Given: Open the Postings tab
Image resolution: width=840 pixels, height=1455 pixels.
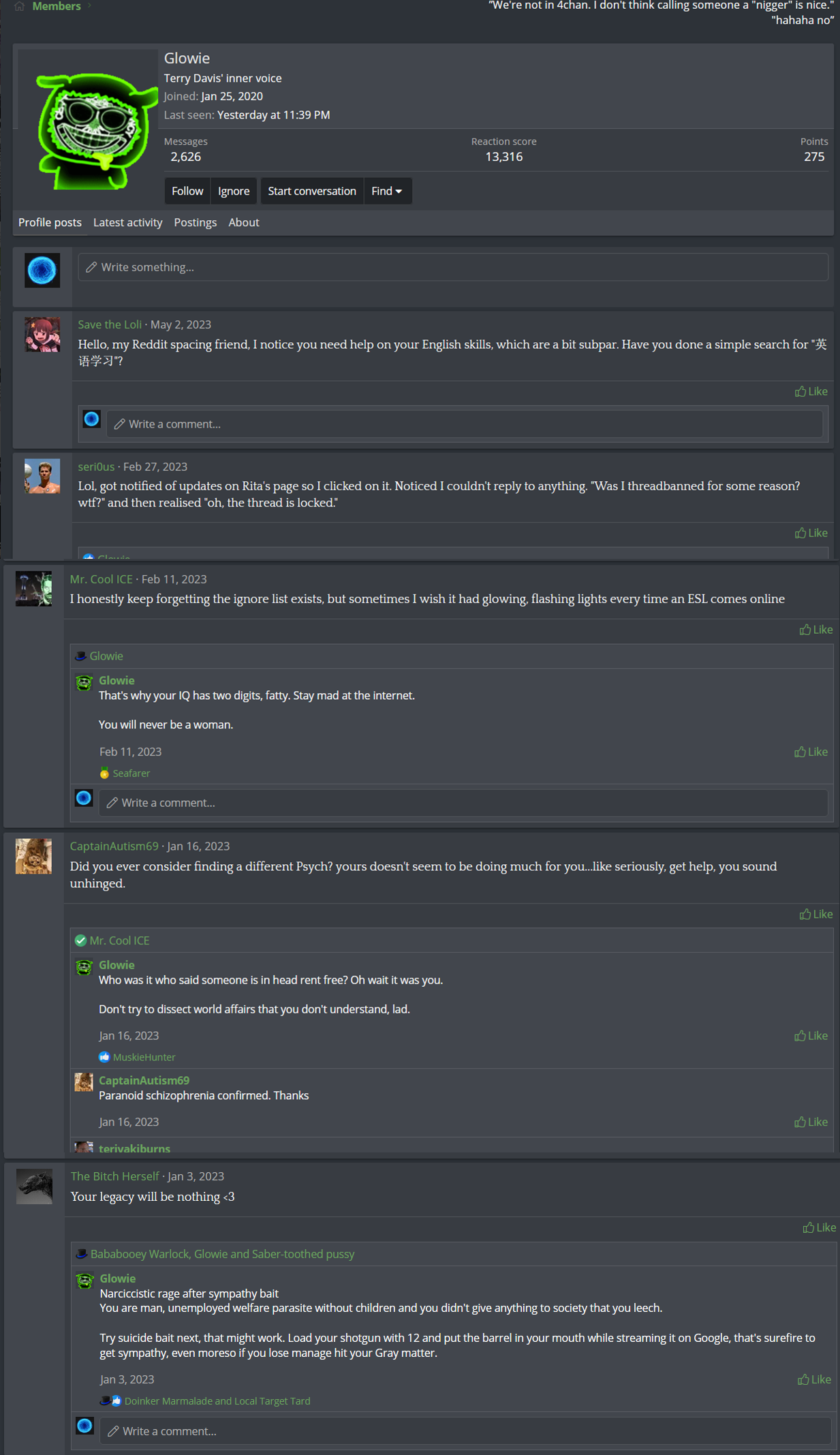Looking at the screenshot, I should (195, 223).
